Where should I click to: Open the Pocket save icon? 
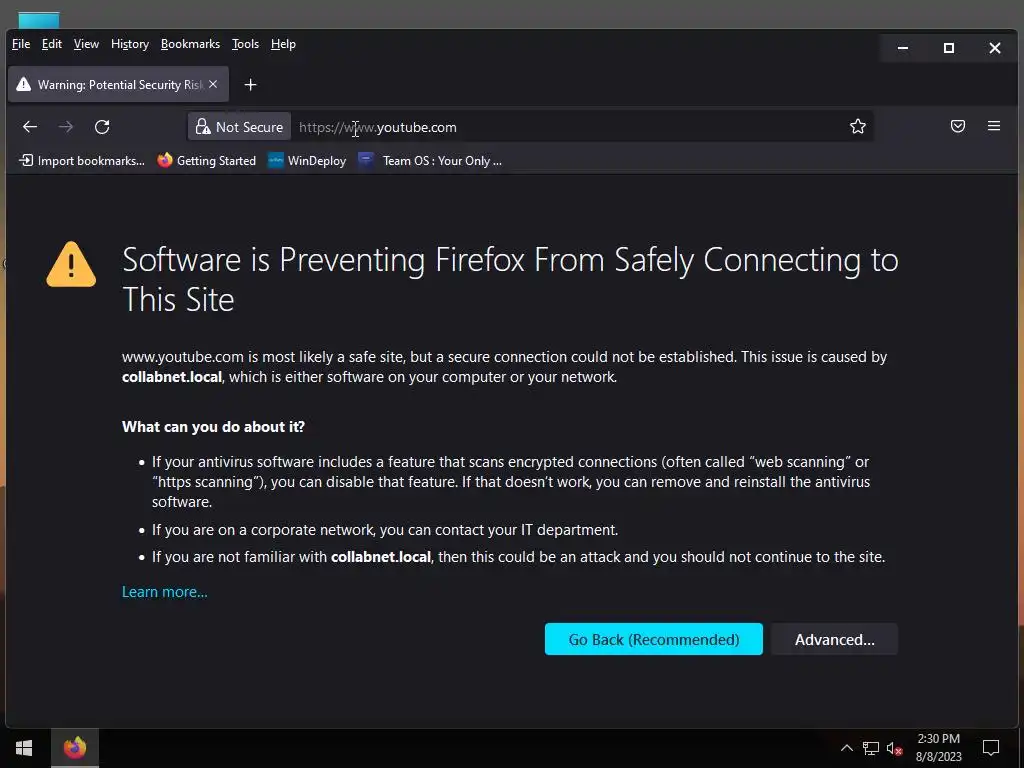pos(958,127)
